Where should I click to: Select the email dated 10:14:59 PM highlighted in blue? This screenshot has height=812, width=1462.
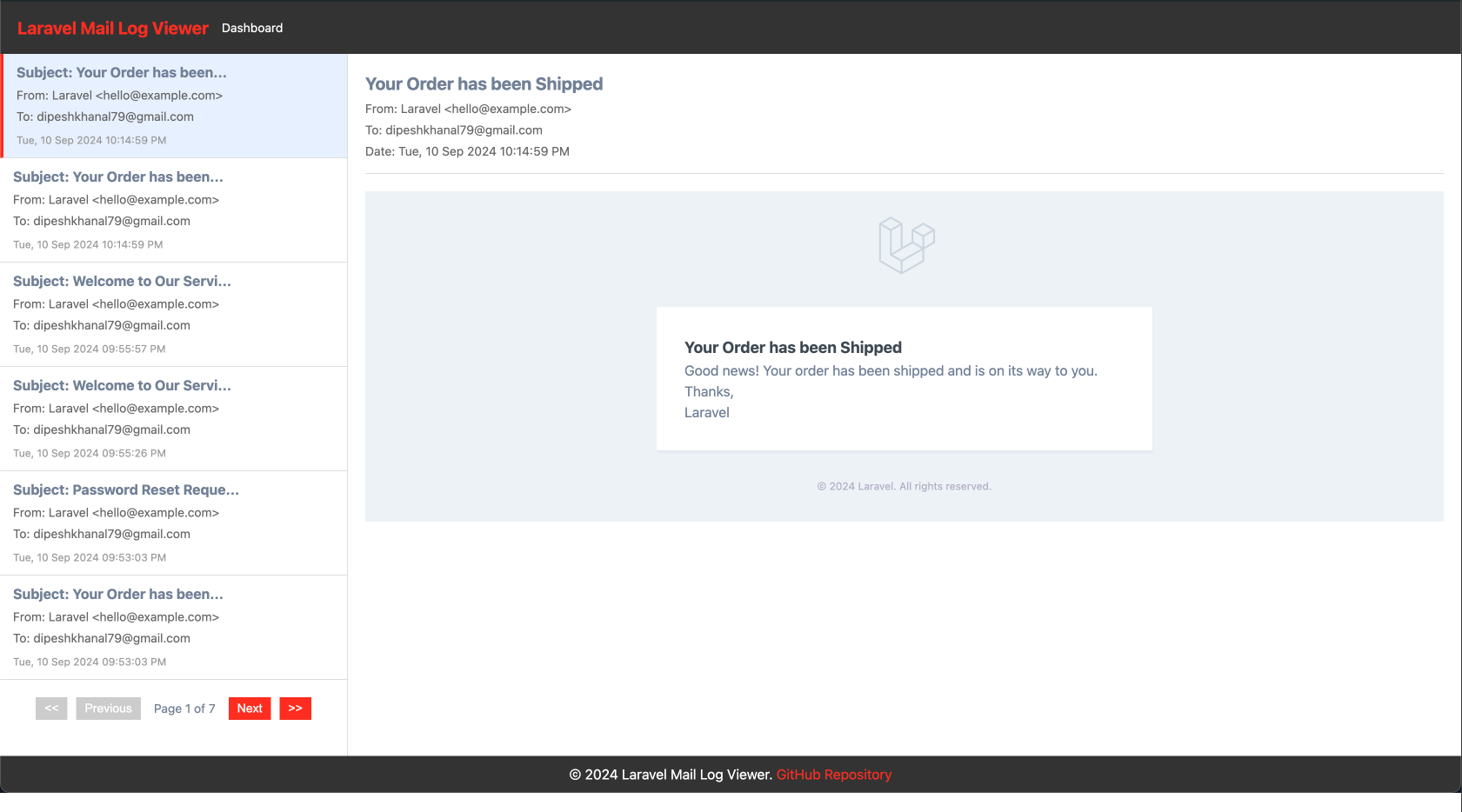click(x=175, y=106)
